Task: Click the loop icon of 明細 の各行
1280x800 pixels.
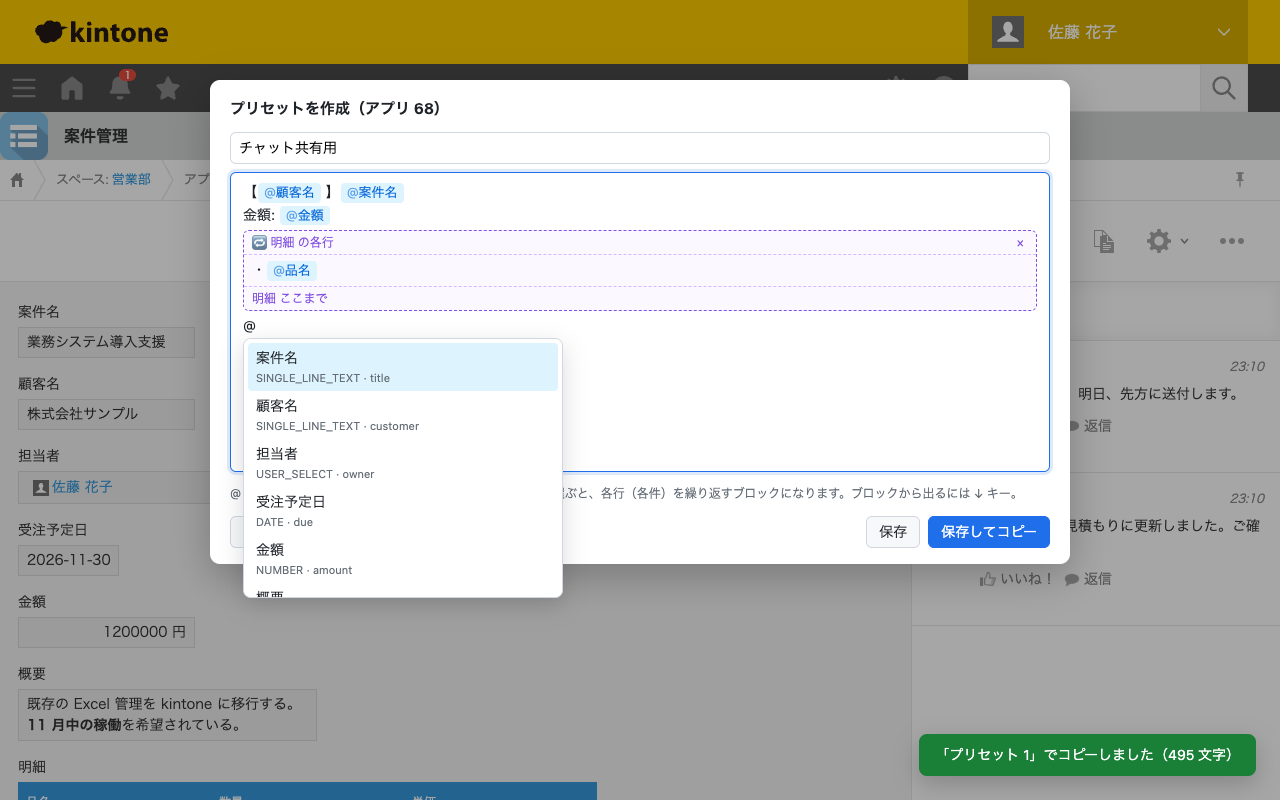Action: tap(259, 242)
